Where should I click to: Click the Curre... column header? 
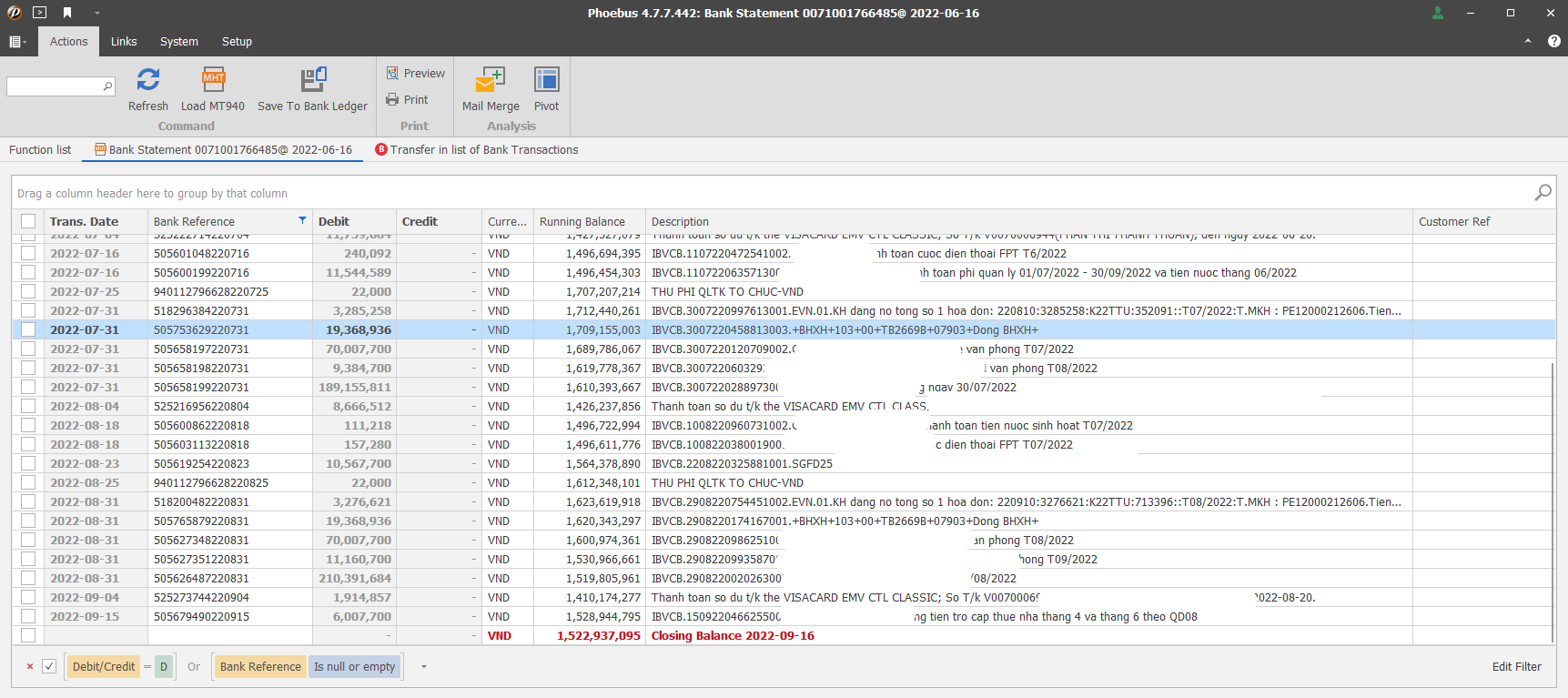tap(507, 221)
